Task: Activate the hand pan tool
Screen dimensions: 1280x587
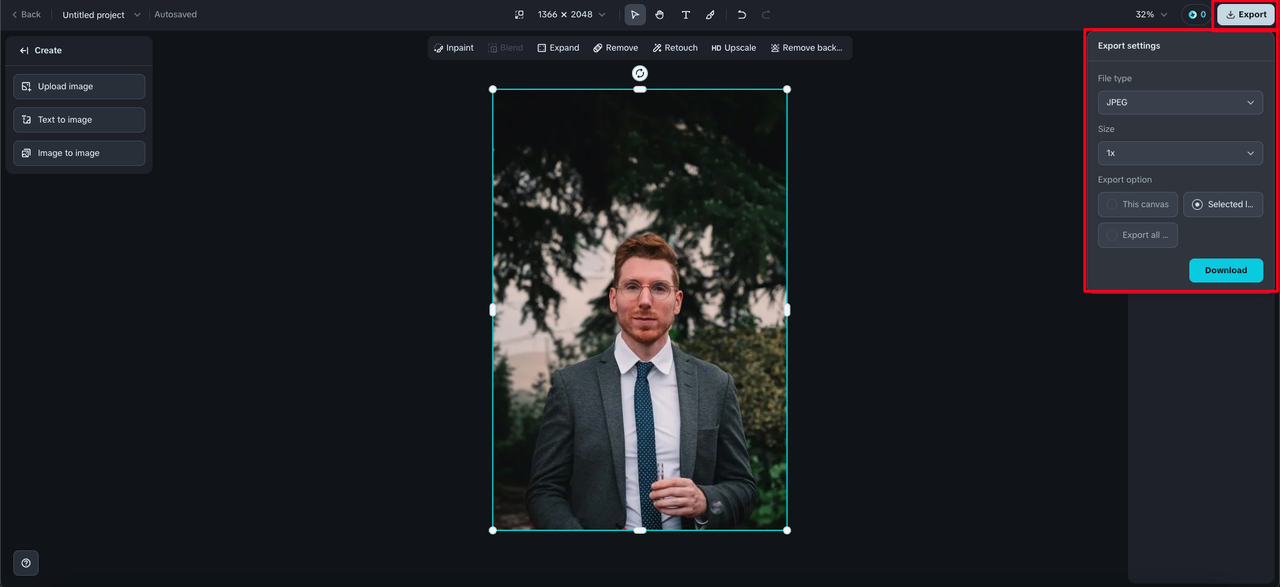Action: 660,15
